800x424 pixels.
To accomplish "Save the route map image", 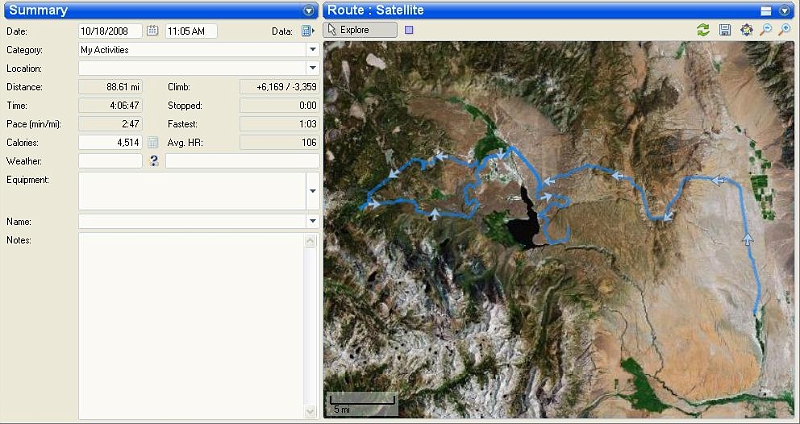I will [724, 30].
